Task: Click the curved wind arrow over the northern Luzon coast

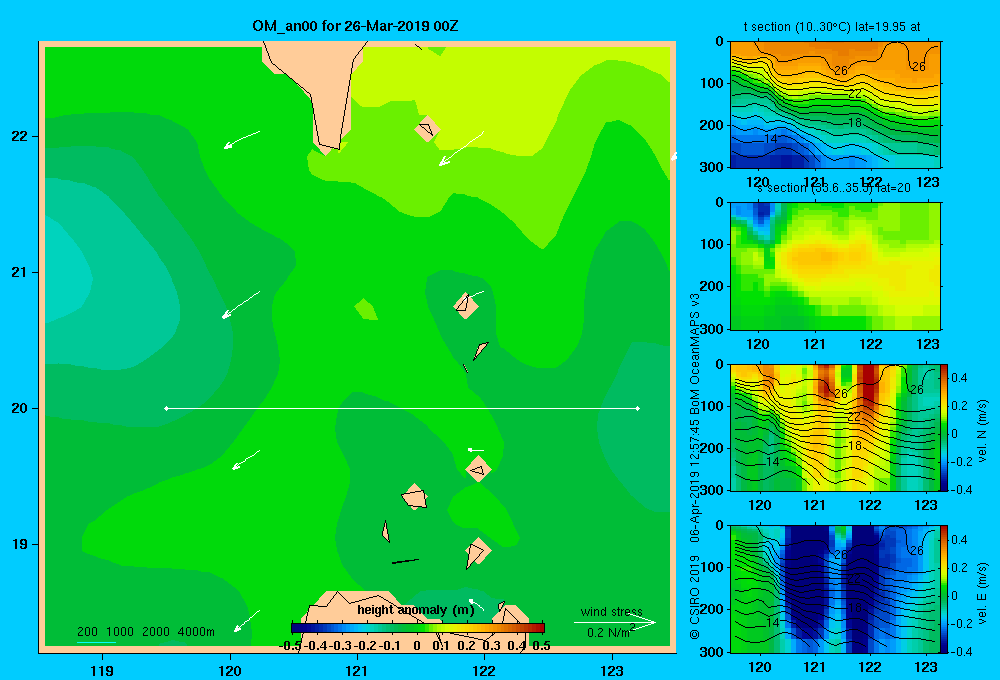Action: tap(476, 605)
